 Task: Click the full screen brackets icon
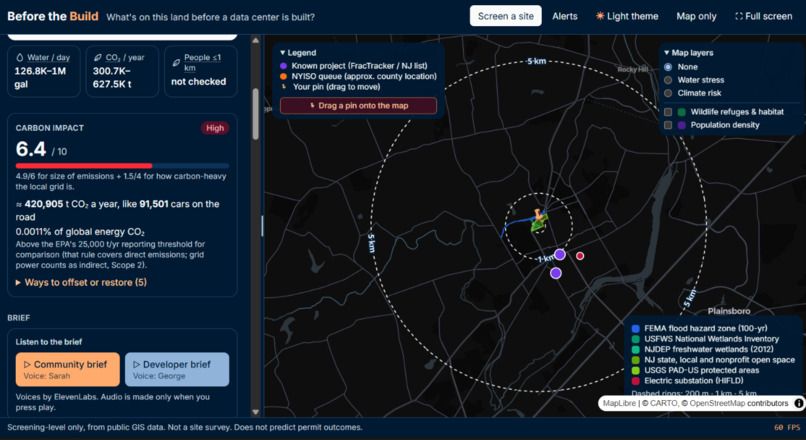(739, 16)
